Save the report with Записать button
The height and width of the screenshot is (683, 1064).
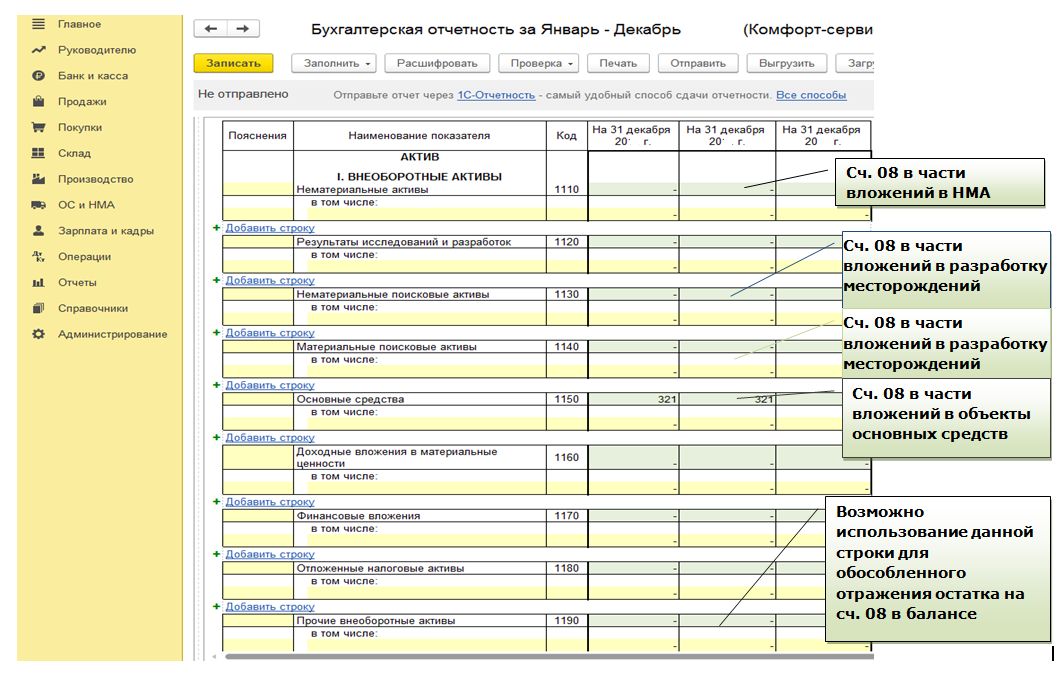tap(233, 63)
